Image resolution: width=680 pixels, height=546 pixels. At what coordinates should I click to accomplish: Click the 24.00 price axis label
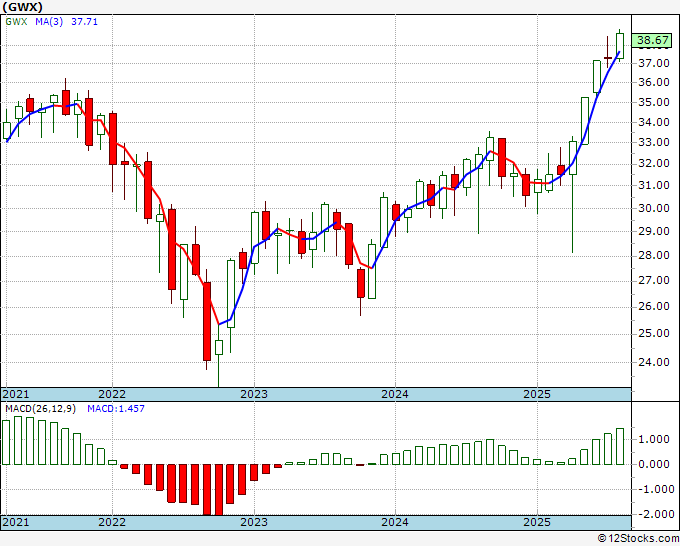[654, 362]
